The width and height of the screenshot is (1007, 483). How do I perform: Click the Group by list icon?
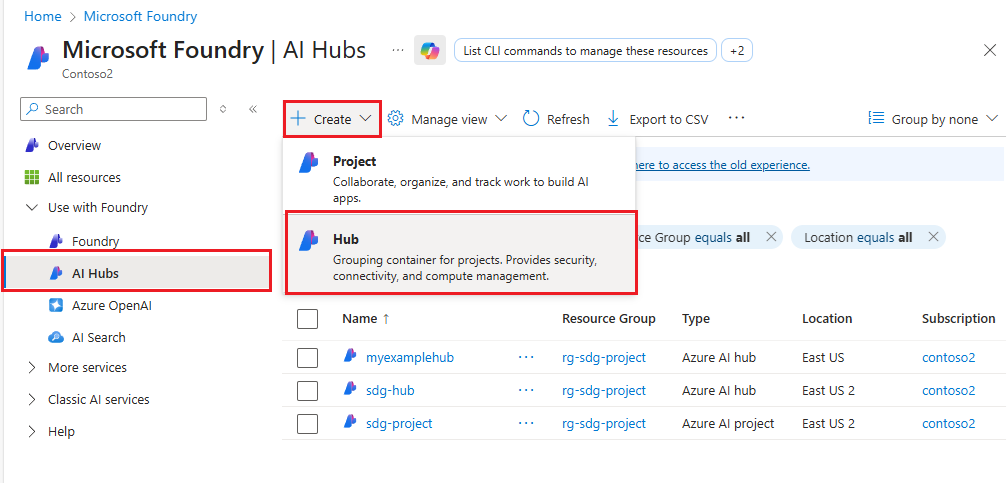876,119
